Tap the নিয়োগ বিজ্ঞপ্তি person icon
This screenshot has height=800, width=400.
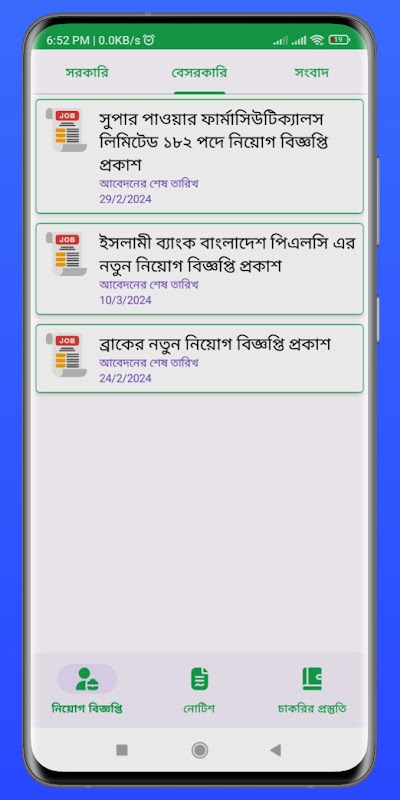click(87, 679)
